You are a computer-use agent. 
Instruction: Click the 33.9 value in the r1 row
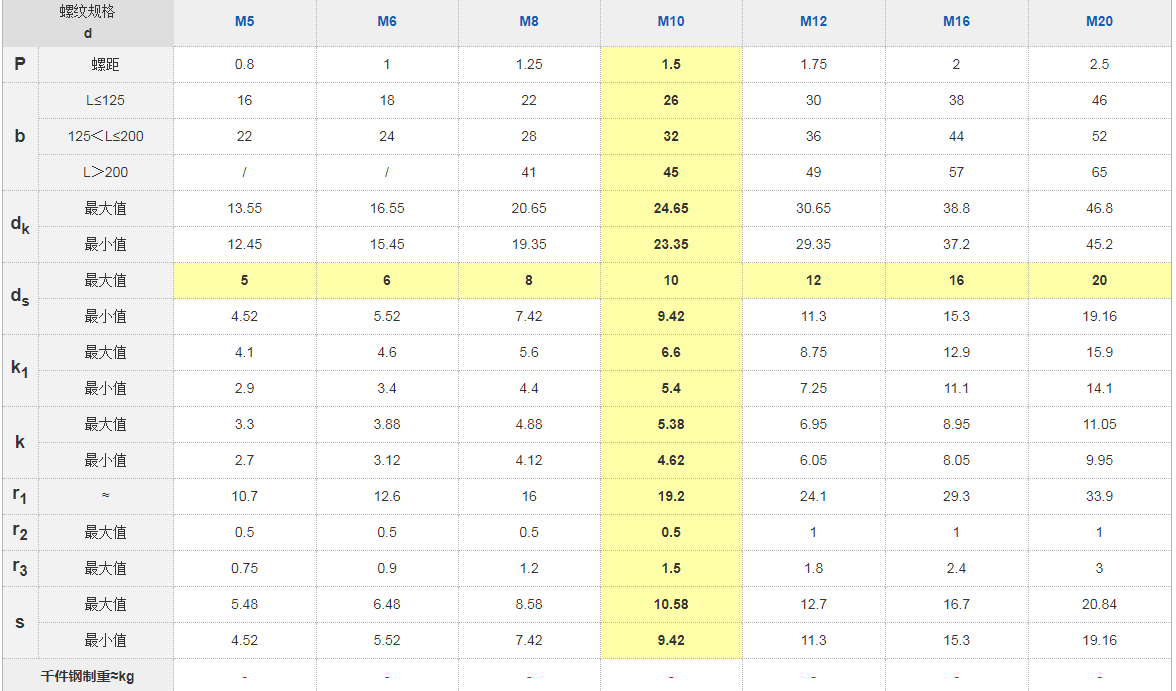point(1099,496)
